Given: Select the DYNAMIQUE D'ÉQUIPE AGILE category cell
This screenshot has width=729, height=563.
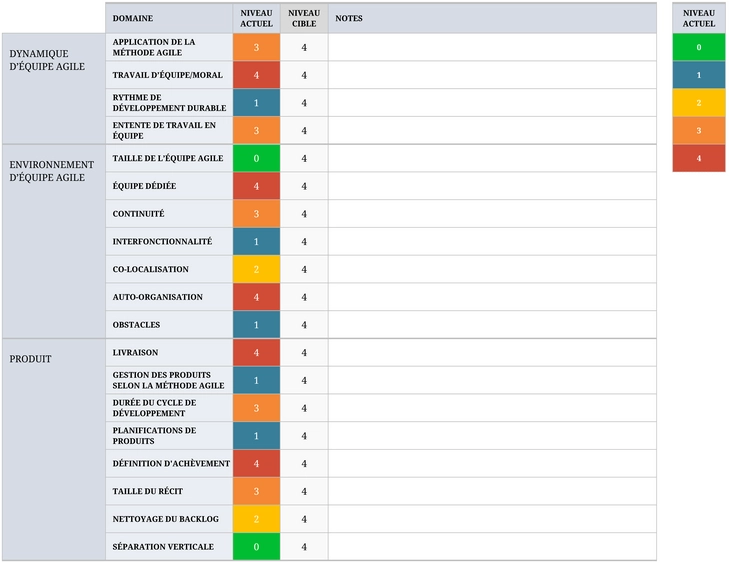Looking at the screenshot, I should click(54, 89).
